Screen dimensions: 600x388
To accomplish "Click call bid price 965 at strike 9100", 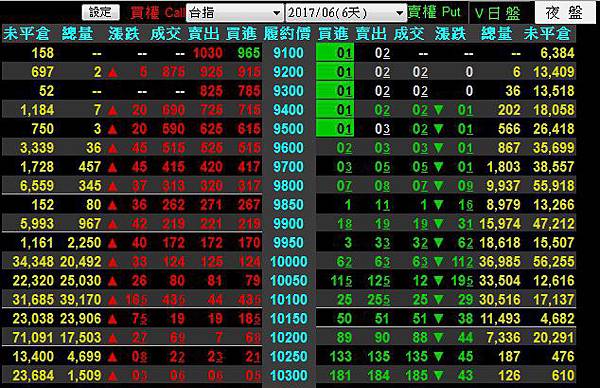I will click(249, 53).
